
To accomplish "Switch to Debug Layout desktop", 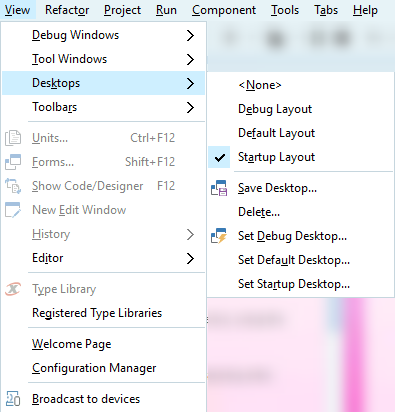I will point(300,109).
